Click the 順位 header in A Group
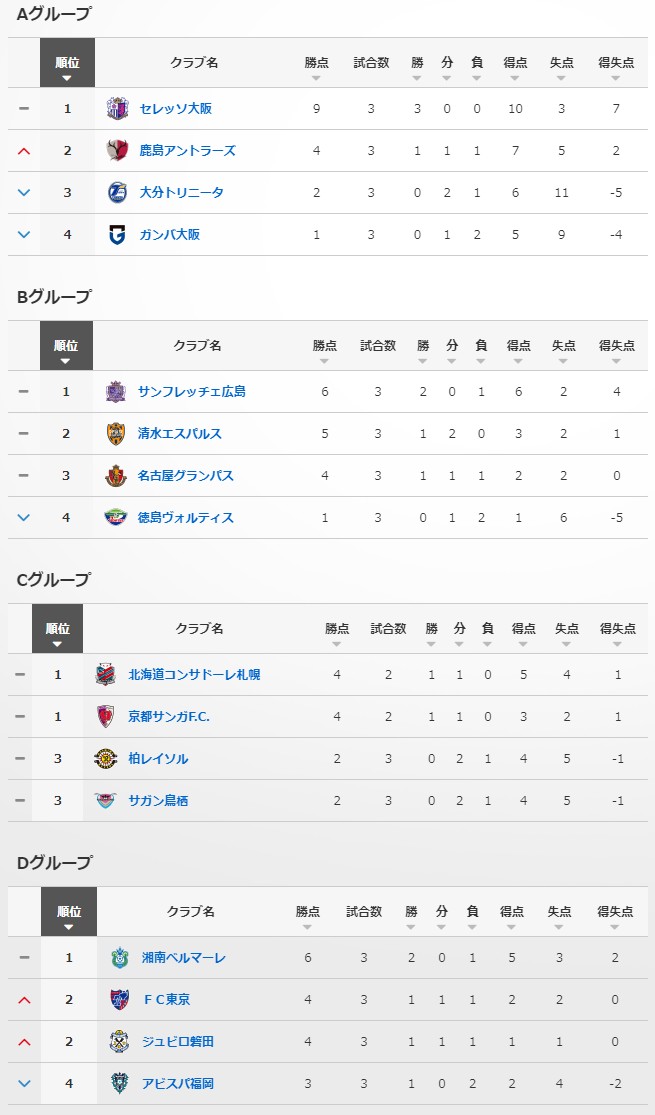This screenshot has height=1115, width=655. click(x=68, y=67)
